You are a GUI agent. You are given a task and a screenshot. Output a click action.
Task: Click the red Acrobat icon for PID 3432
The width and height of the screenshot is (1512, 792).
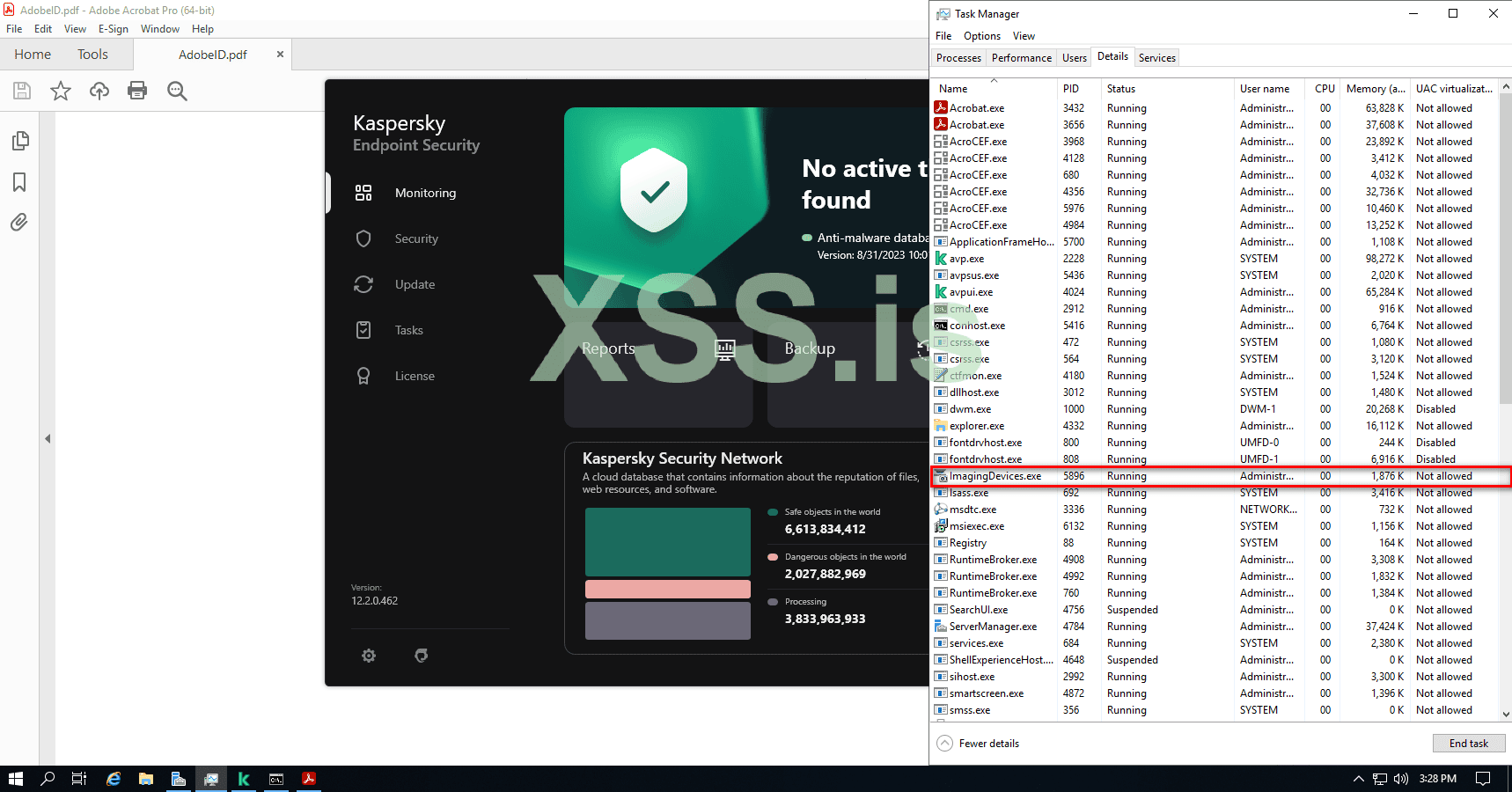pos(941,108)
